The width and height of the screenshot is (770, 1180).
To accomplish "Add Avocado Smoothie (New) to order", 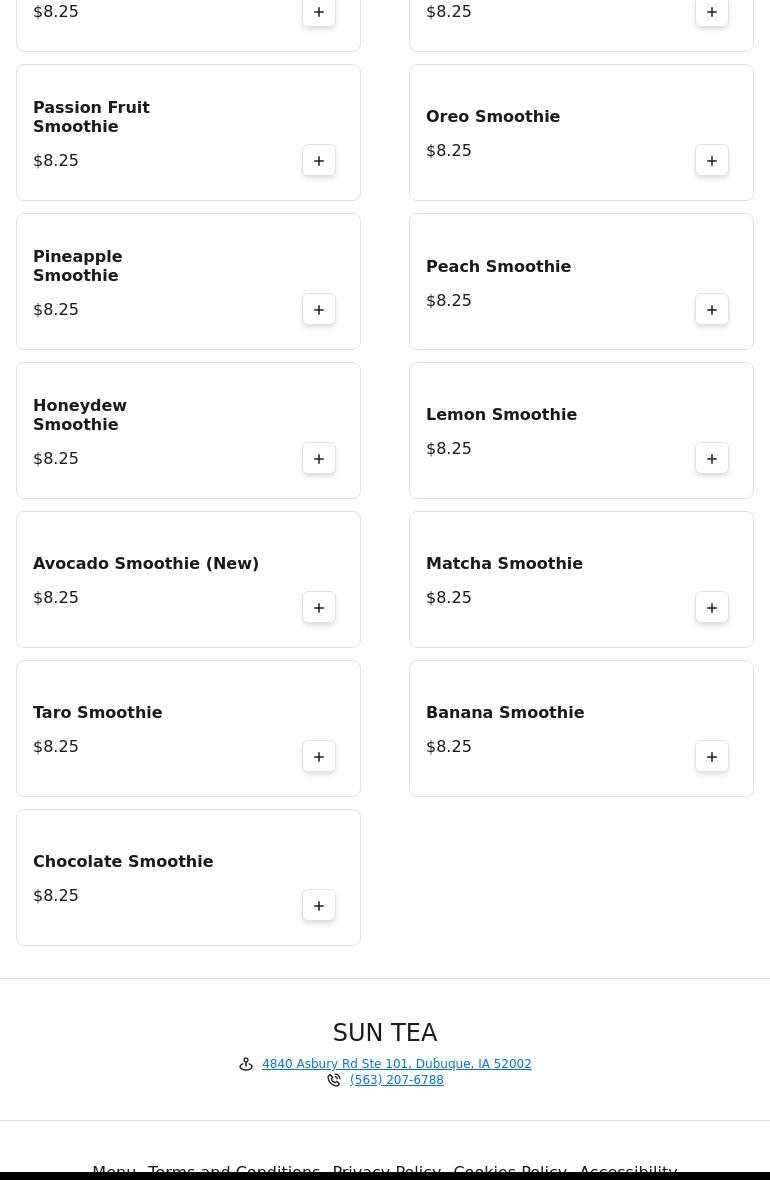I will (319, 607).
